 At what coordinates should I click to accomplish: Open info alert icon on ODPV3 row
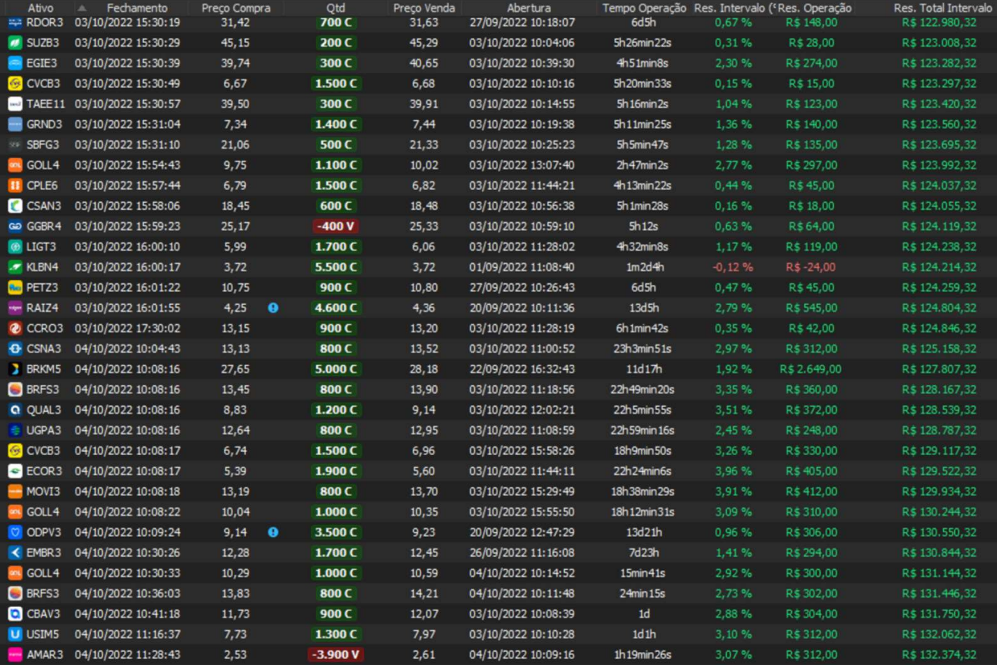point(273,532)
